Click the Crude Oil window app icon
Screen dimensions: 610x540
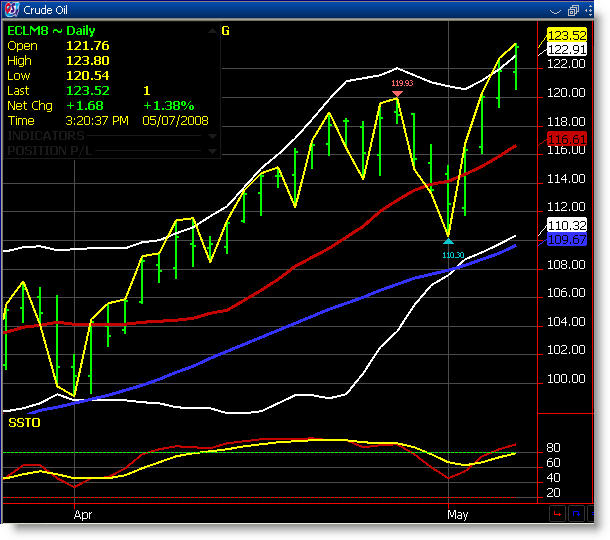click(12, 9)
